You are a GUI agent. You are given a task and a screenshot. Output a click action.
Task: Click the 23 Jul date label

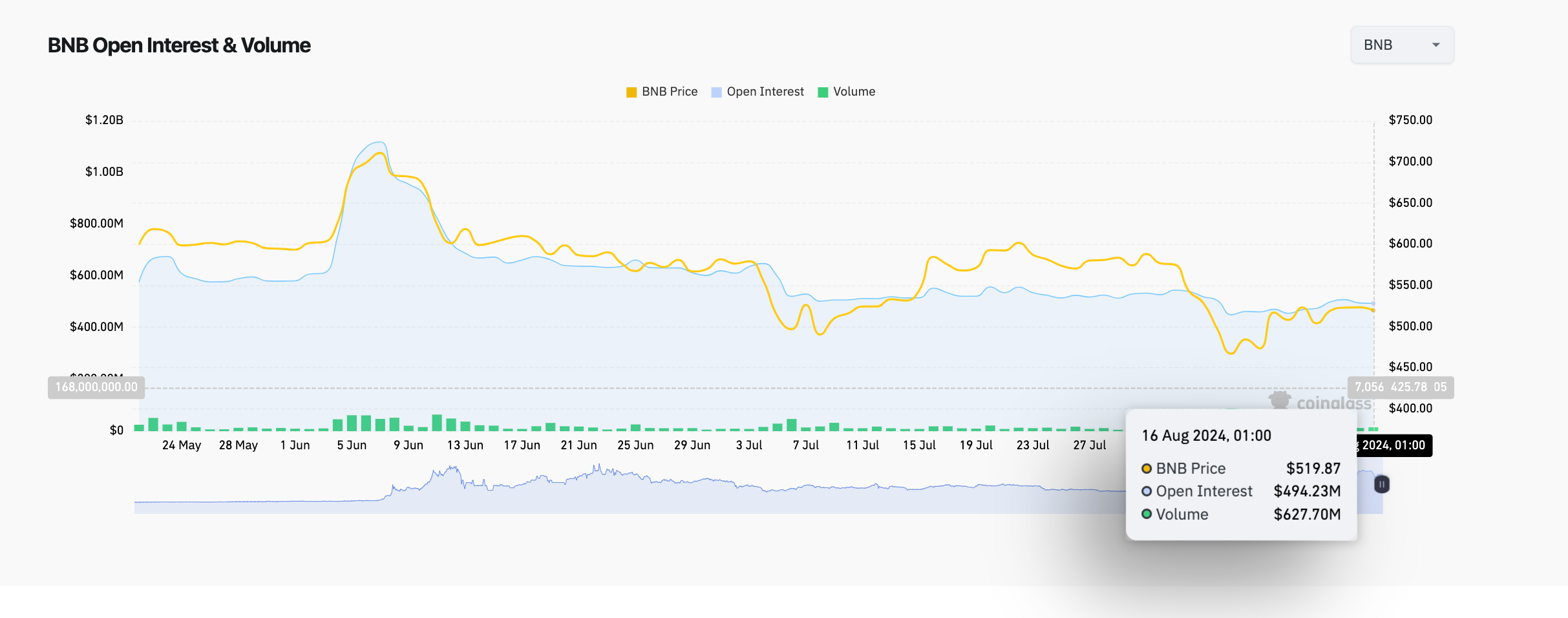tap(1033, 445)
